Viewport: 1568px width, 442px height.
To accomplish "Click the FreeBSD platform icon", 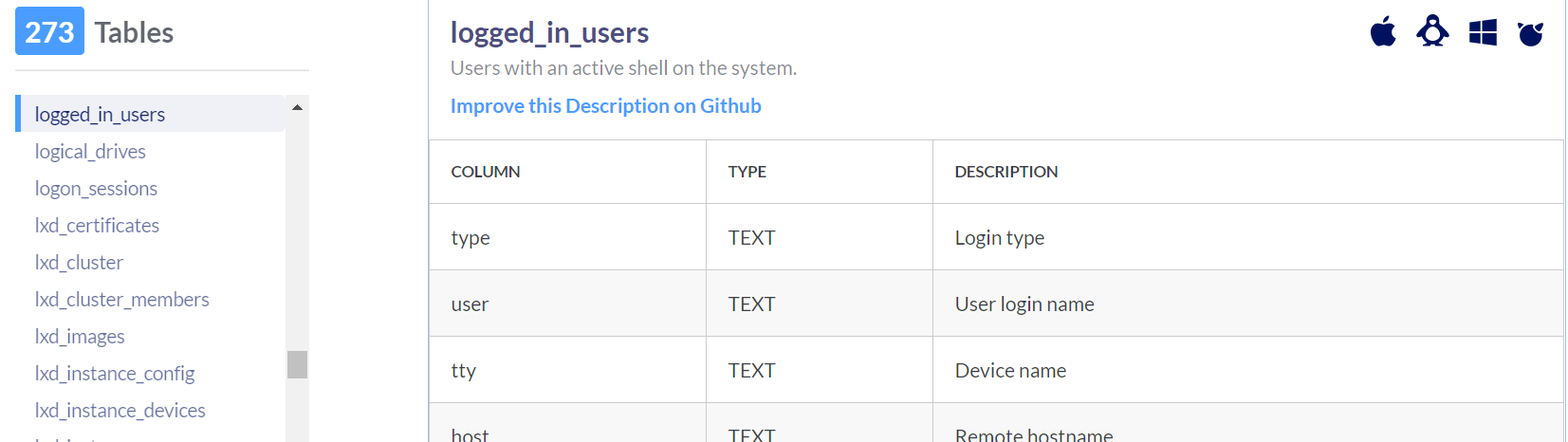I will pos(1530,33).
